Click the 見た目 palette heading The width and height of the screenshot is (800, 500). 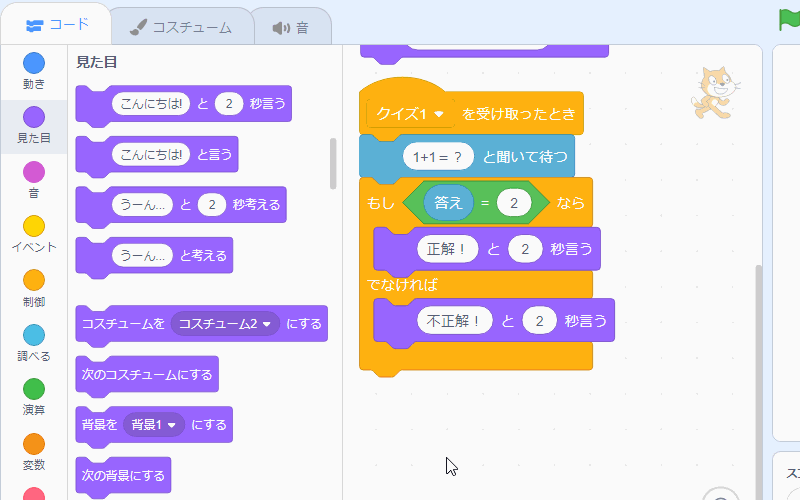(x=97, y=62)
